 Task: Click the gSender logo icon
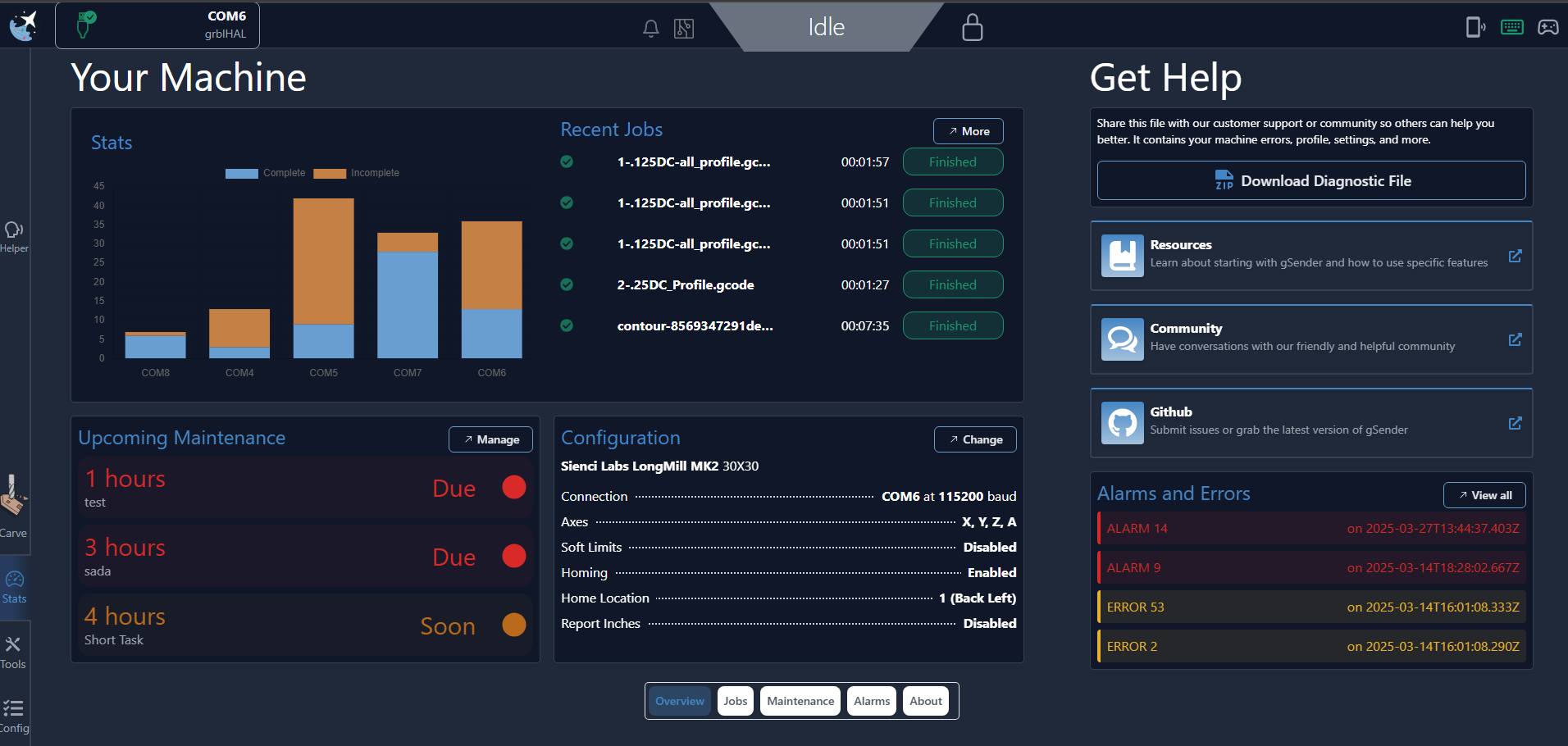23,25
